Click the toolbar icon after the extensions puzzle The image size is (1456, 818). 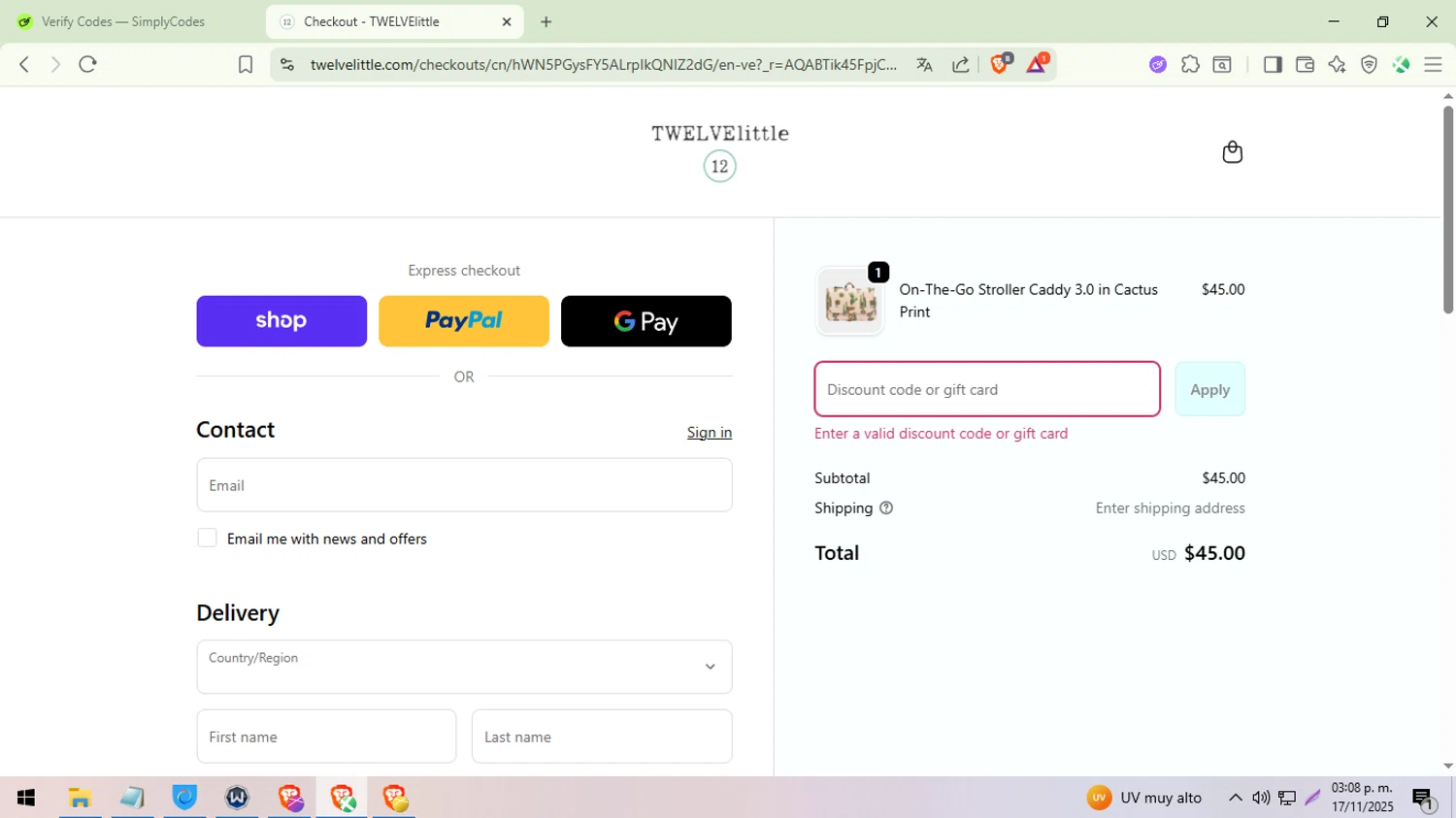(x=1223, y=65)
